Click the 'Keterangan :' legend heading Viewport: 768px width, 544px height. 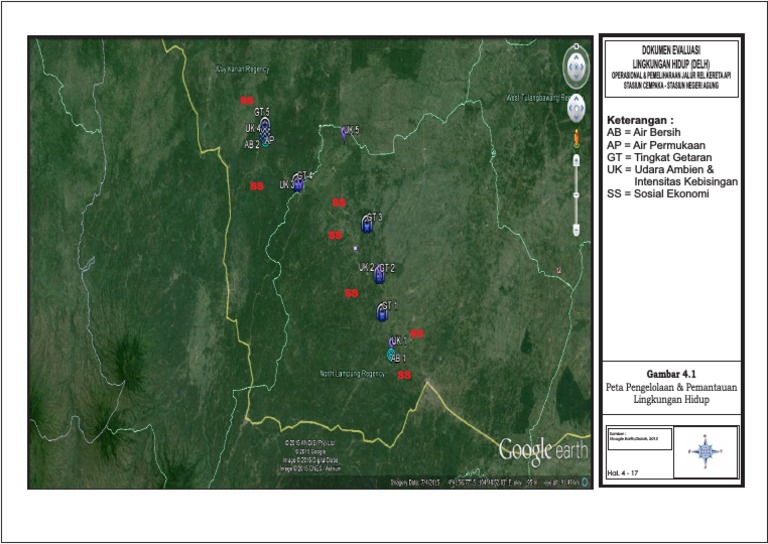(640, 120)
